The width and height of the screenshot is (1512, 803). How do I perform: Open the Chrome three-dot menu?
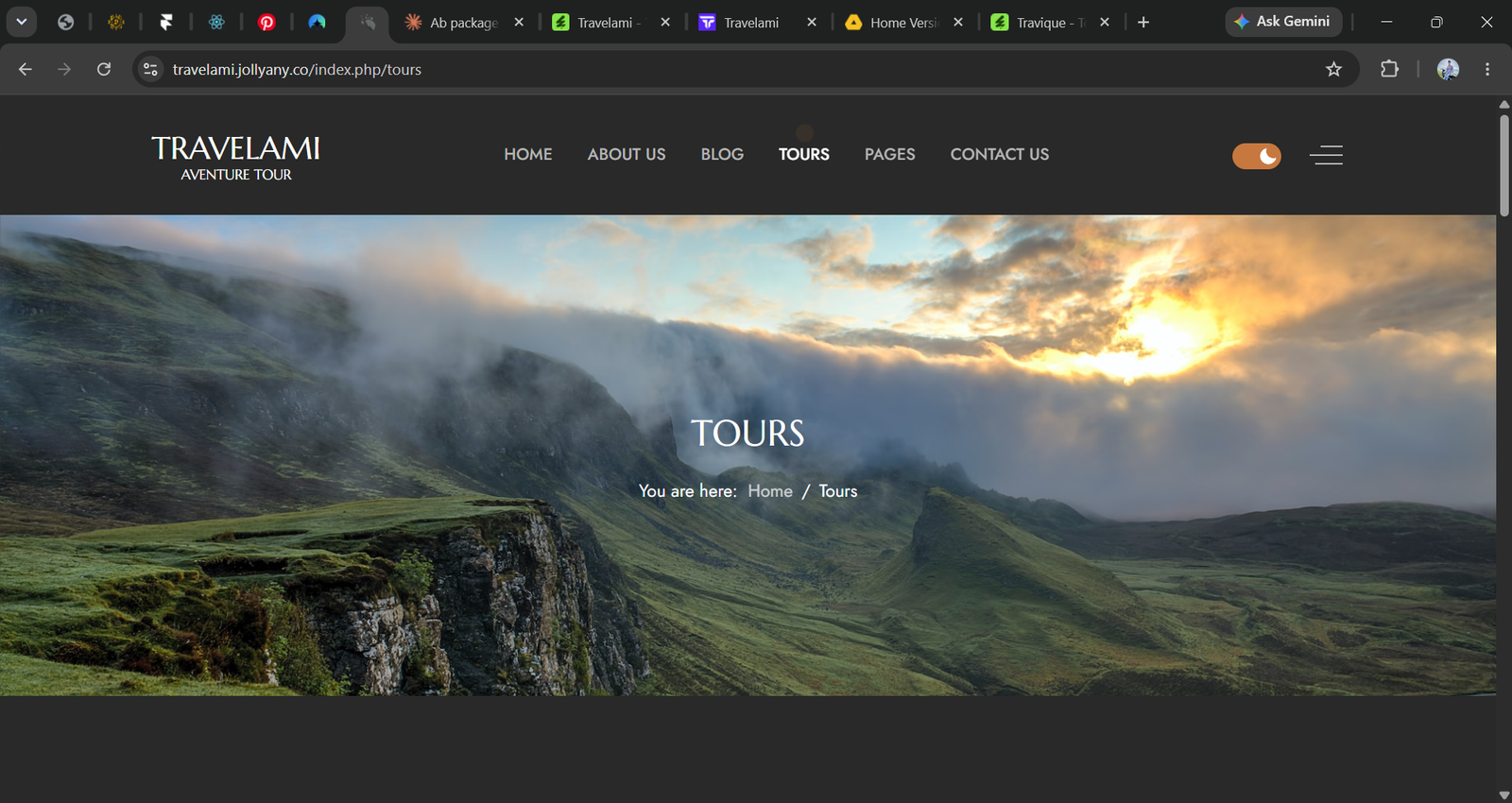click(x=1487, y=69)
